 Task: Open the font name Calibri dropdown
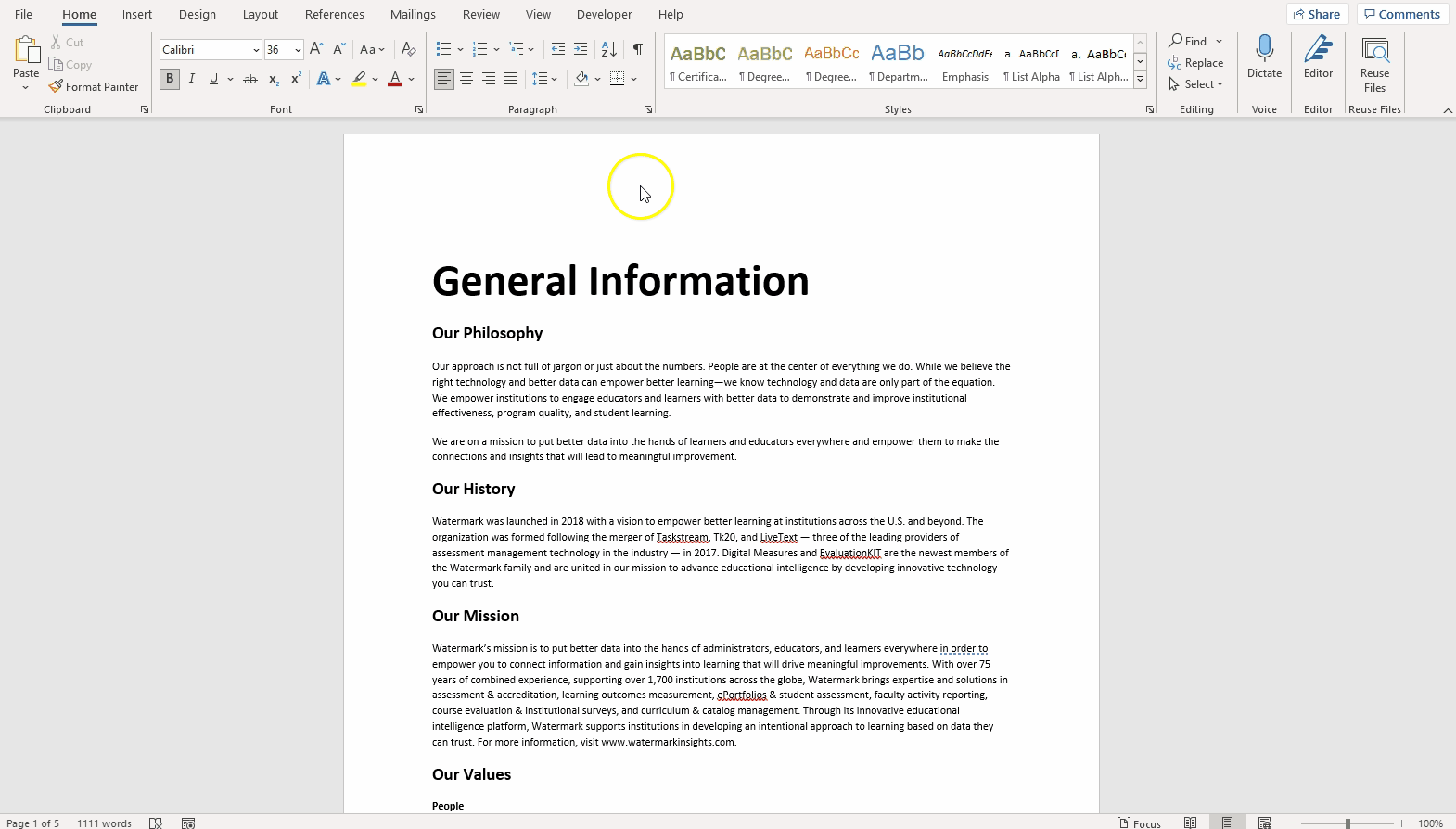click(256, 50)
